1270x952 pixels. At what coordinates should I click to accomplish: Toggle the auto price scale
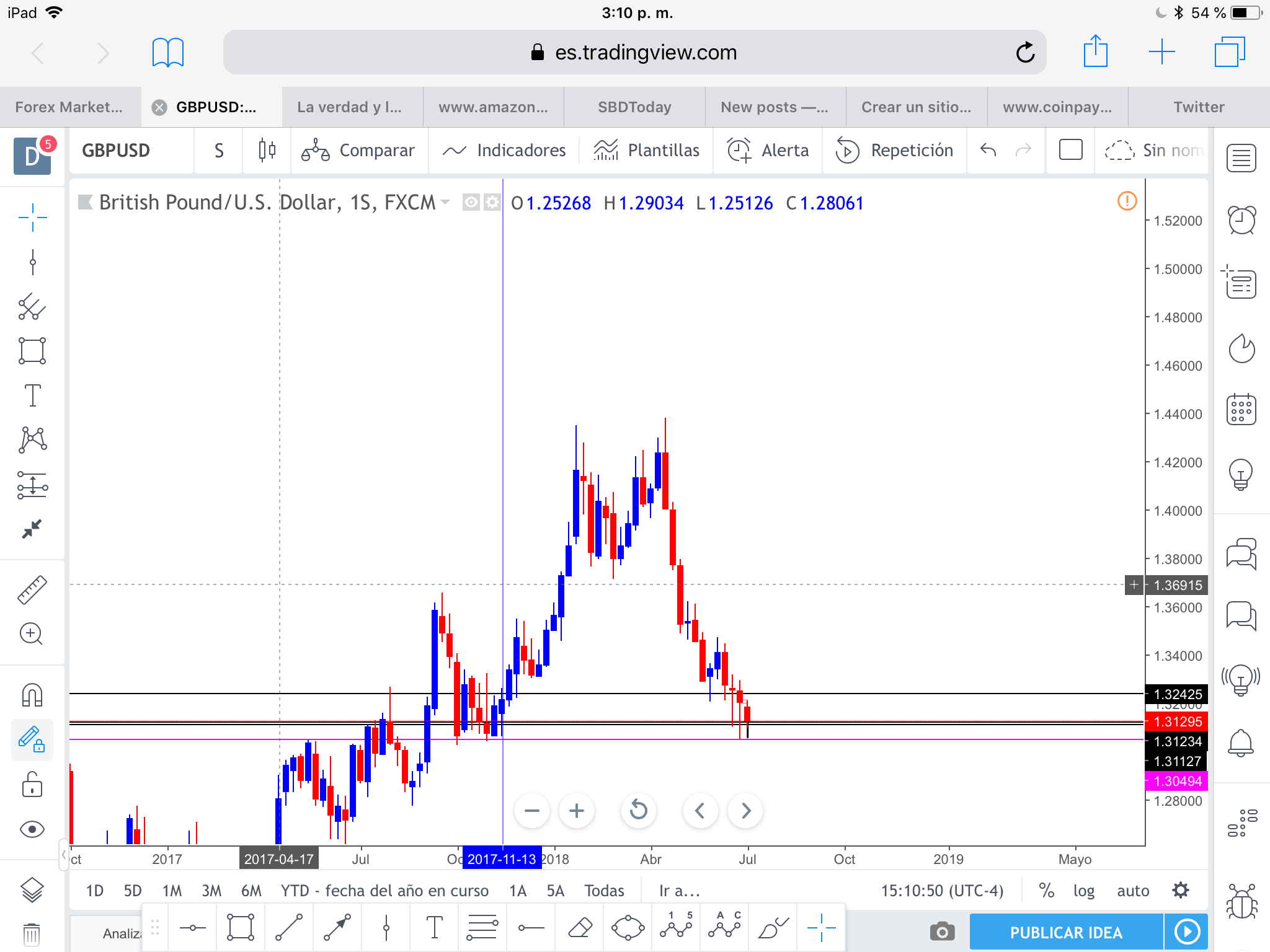(x=1132, y=891)
